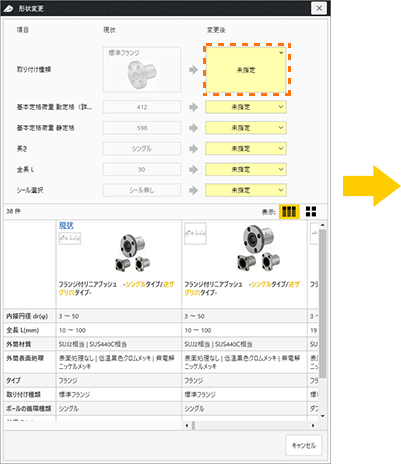Click the キャンセル button

(x=304, y=445)
